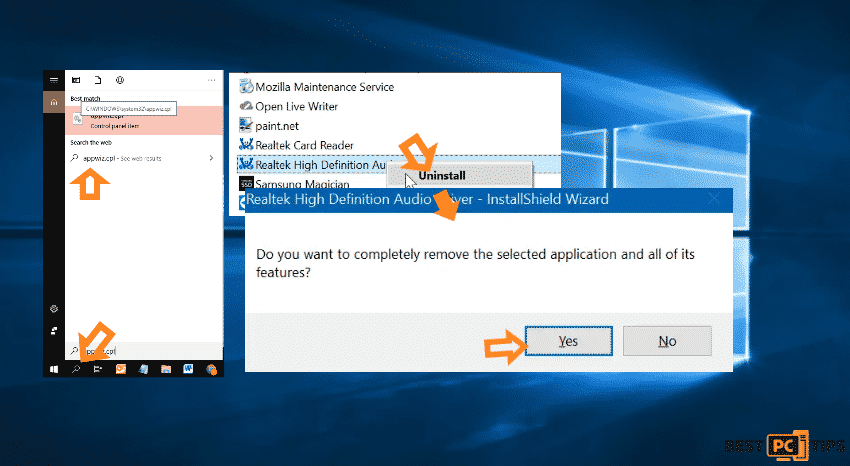The width and height of the screenshot is (850, 466).
Task: Open the blue notepad-style taskbar app
Action: pyautogui.click(x=143, y=369)
